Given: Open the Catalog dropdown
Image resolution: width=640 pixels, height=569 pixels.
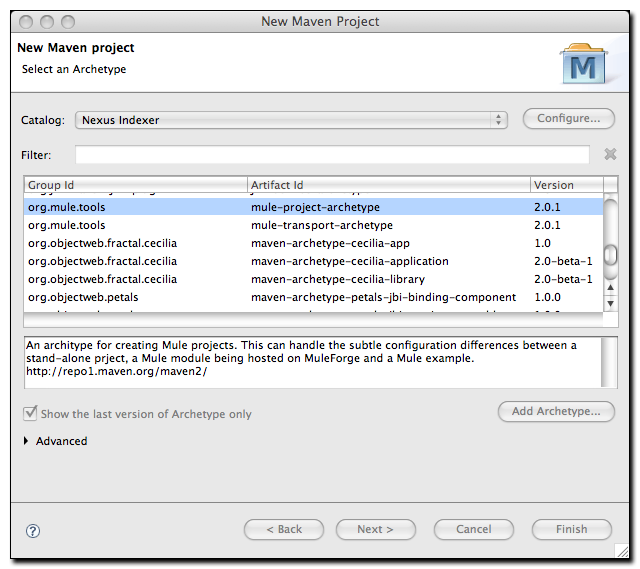Looking at the screenshot, I should click(x=291, y=120).
